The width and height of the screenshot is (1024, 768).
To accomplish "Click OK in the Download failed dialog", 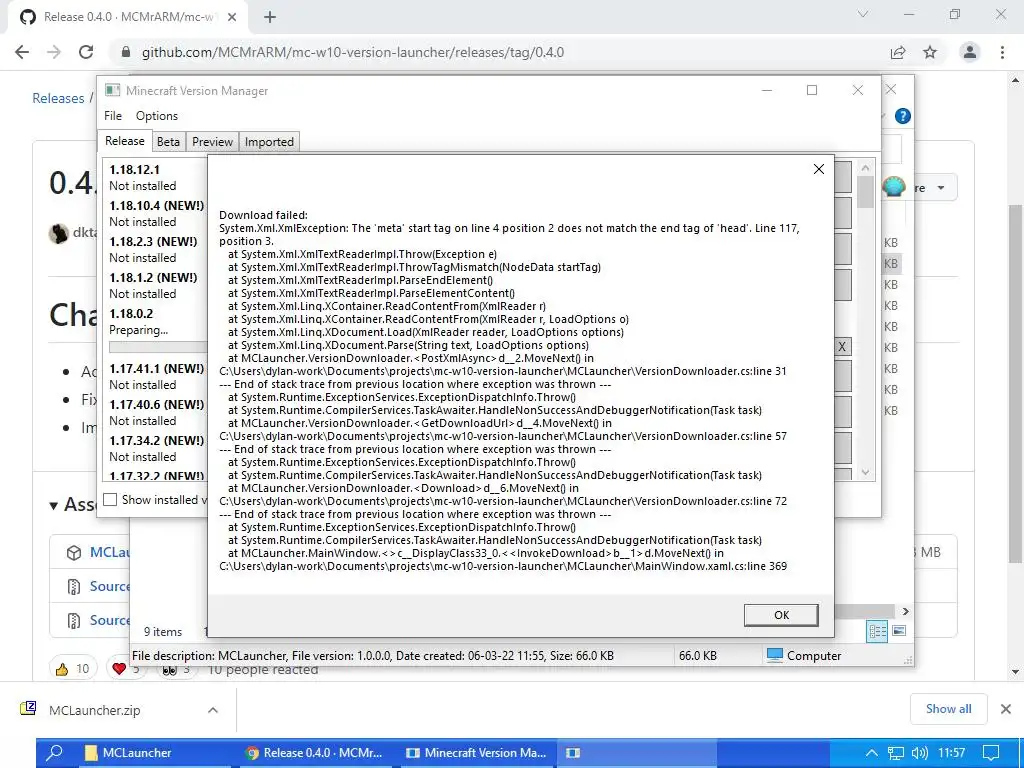I will point(781,615).
